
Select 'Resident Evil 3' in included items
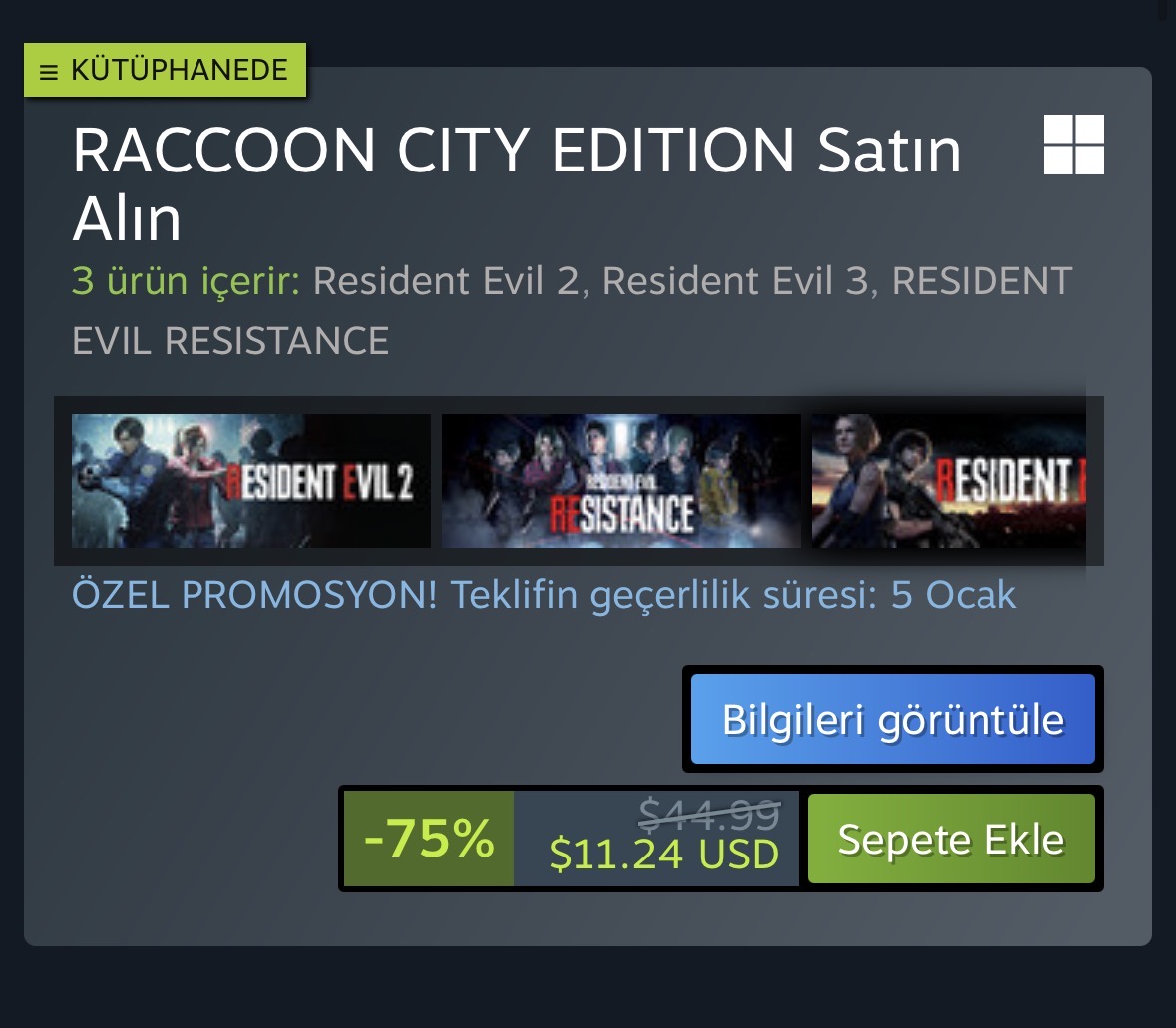(735, 281)
